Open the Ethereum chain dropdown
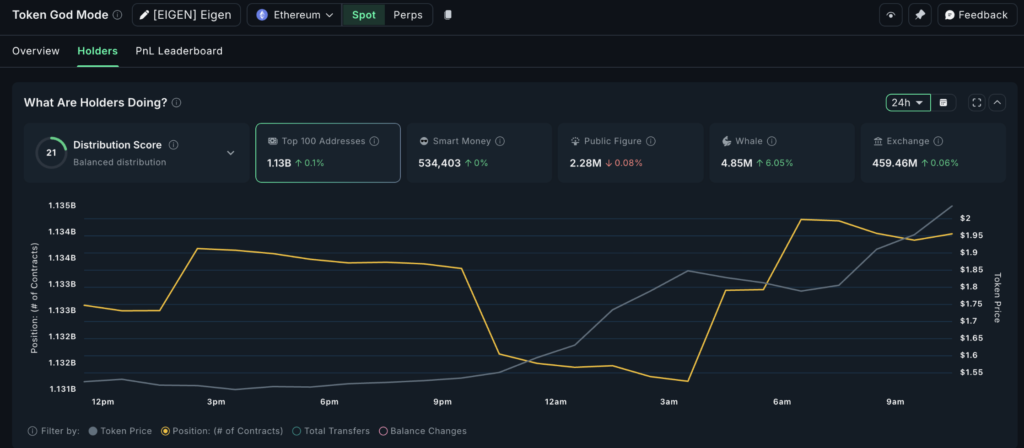This screenshot has height=448, width=1024. click(294, 15)
